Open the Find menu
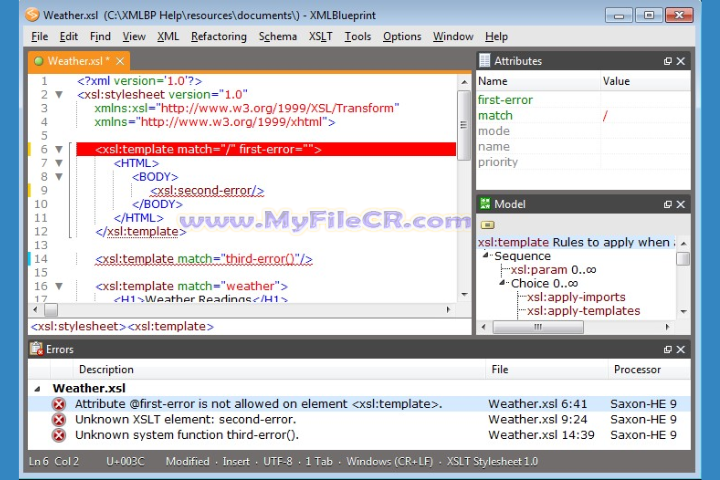 [x=100, y=36]
